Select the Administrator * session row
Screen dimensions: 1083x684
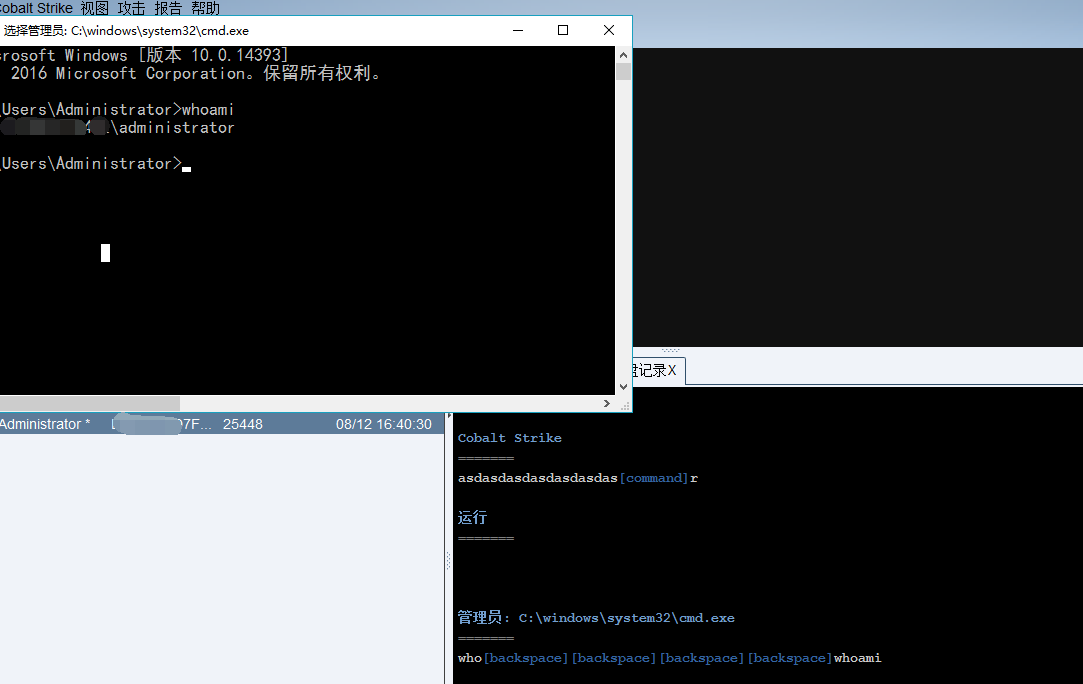click(221, 424)
